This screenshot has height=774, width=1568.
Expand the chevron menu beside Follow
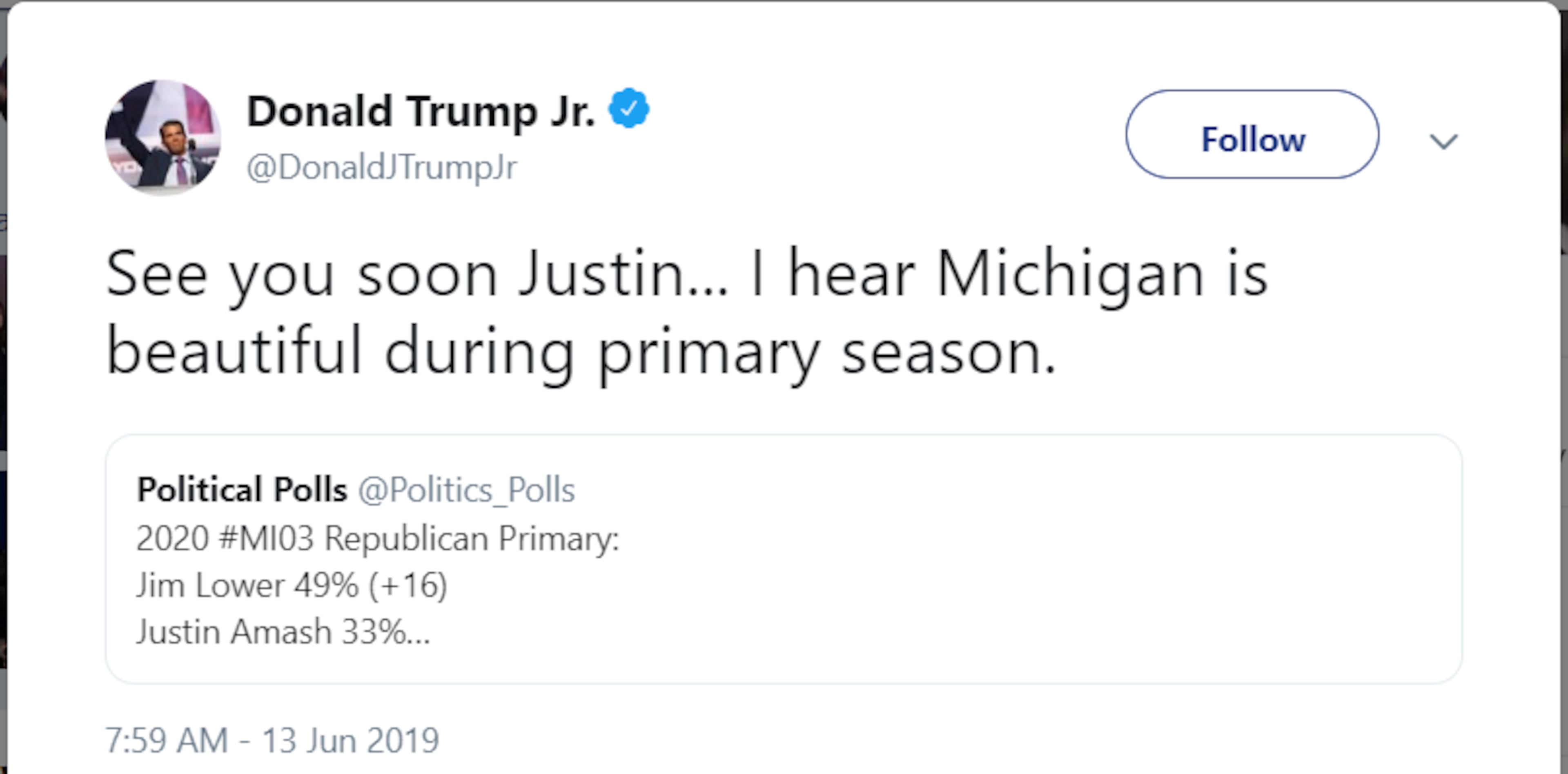click(1443, 141)
